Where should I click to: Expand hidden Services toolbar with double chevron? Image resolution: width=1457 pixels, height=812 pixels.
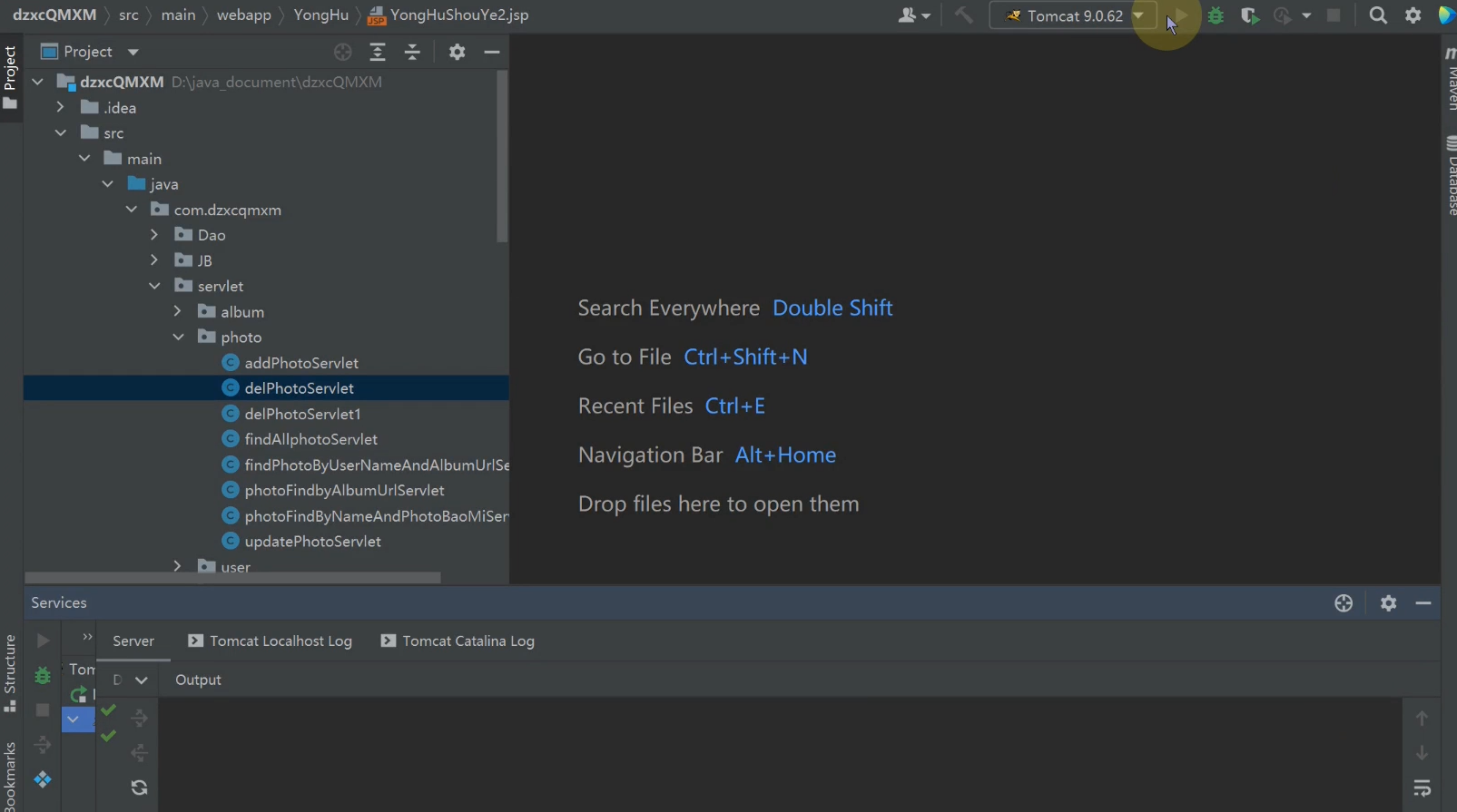tap(87, 637)
